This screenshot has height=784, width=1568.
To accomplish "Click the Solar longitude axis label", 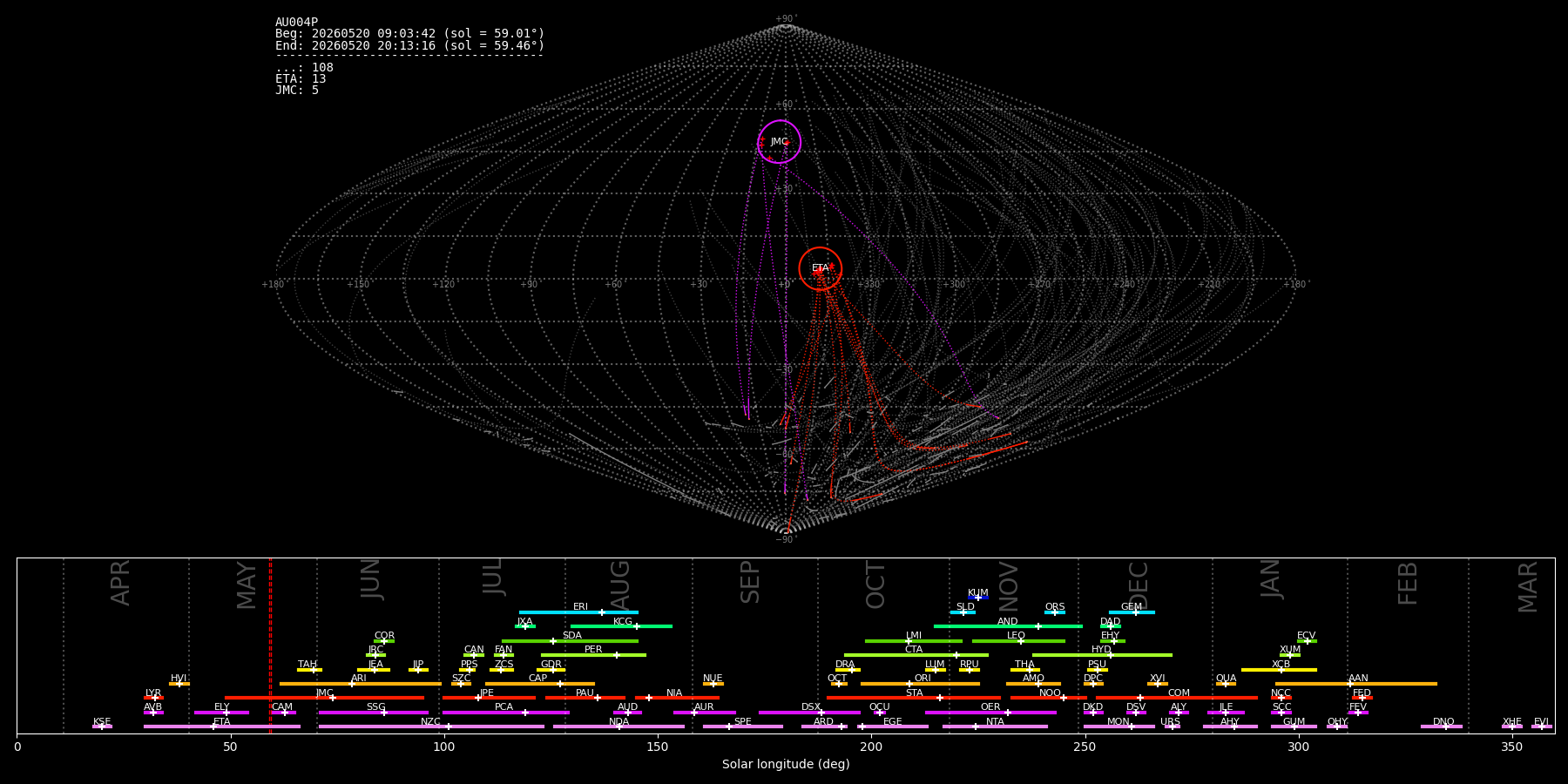I will [x=786, y=764].
